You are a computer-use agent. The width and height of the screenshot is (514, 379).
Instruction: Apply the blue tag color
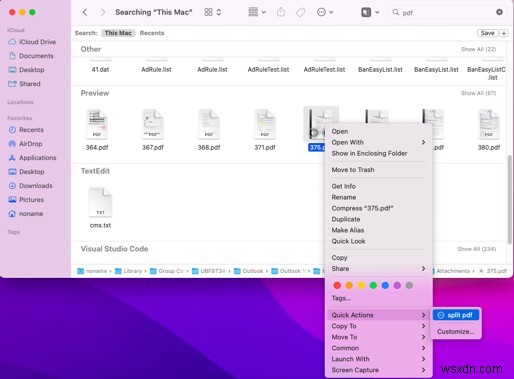tap(385, 285)
